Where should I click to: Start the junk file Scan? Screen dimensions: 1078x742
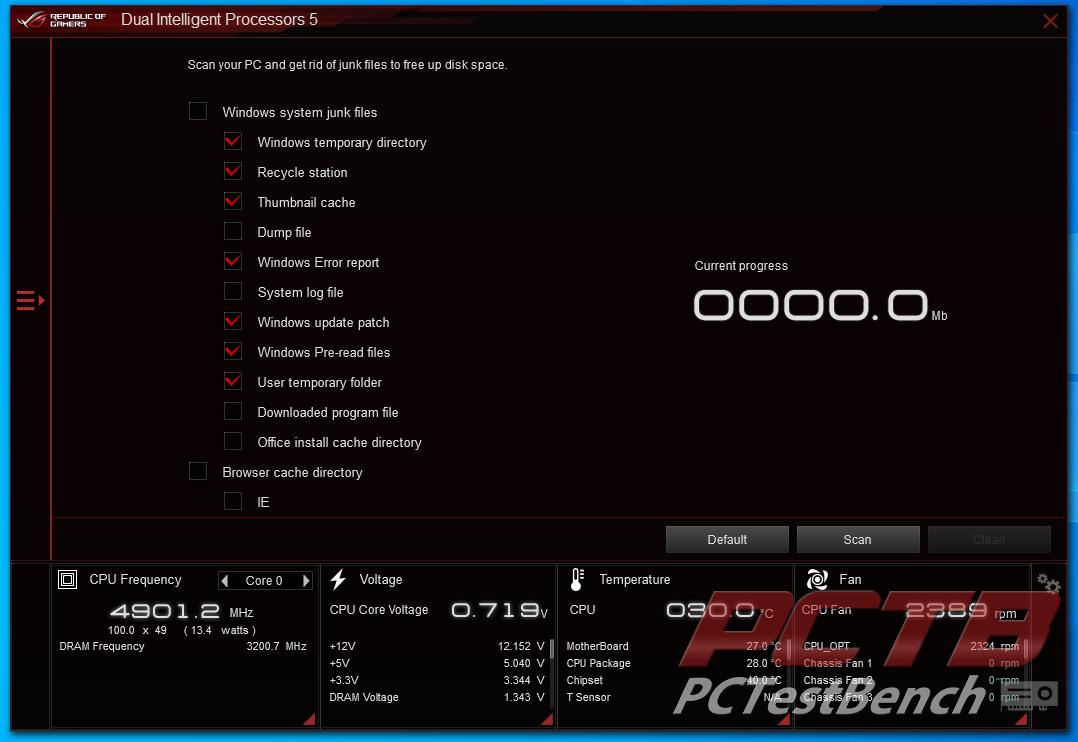[857, 540]
